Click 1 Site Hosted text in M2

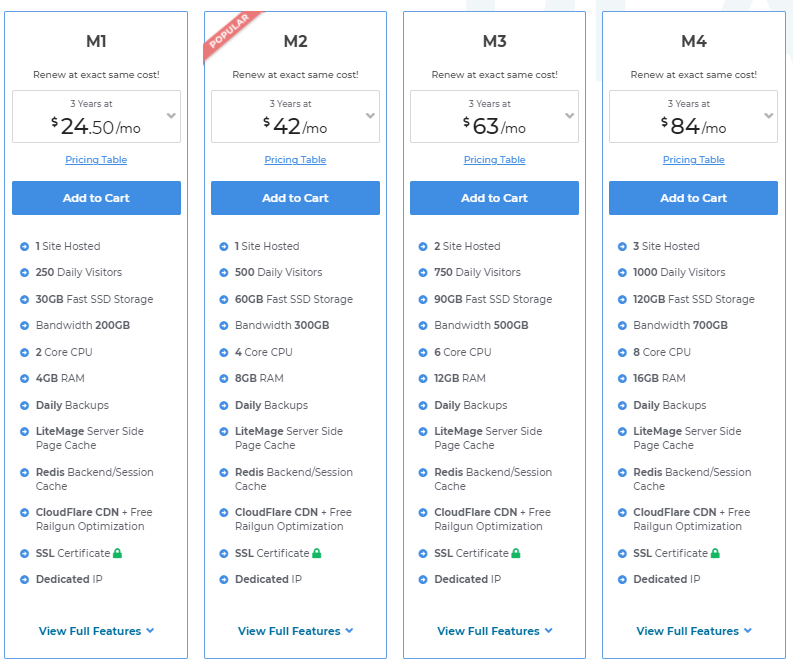point(267,246)
